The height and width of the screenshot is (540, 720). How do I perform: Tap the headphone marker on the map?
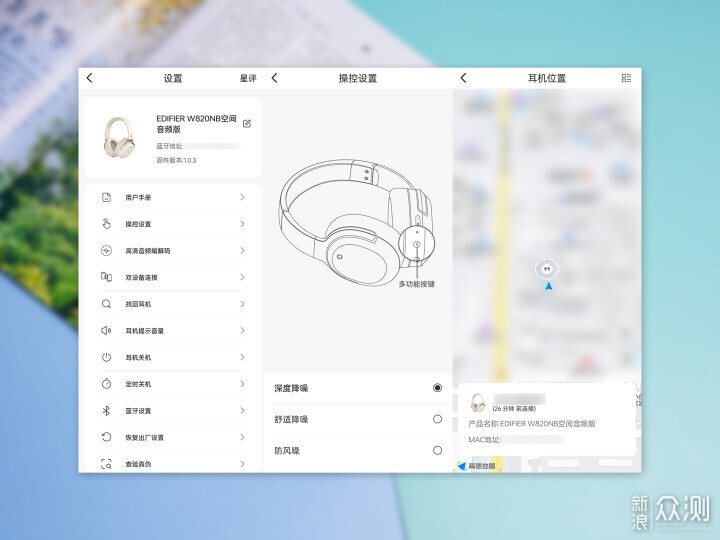547,269
